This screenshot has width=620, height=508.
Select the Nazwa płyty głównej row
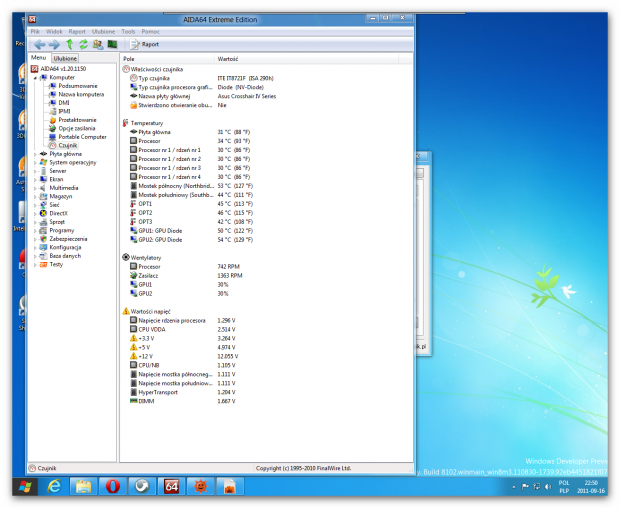(203, 96)
